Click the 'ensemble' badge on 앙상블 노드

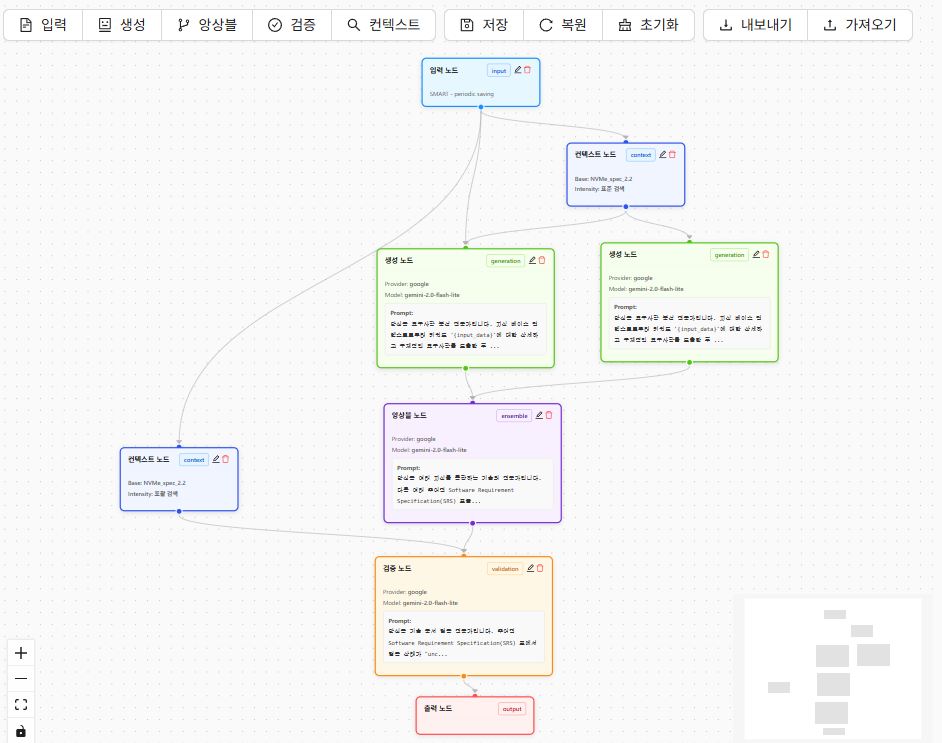tap(514, 416)
